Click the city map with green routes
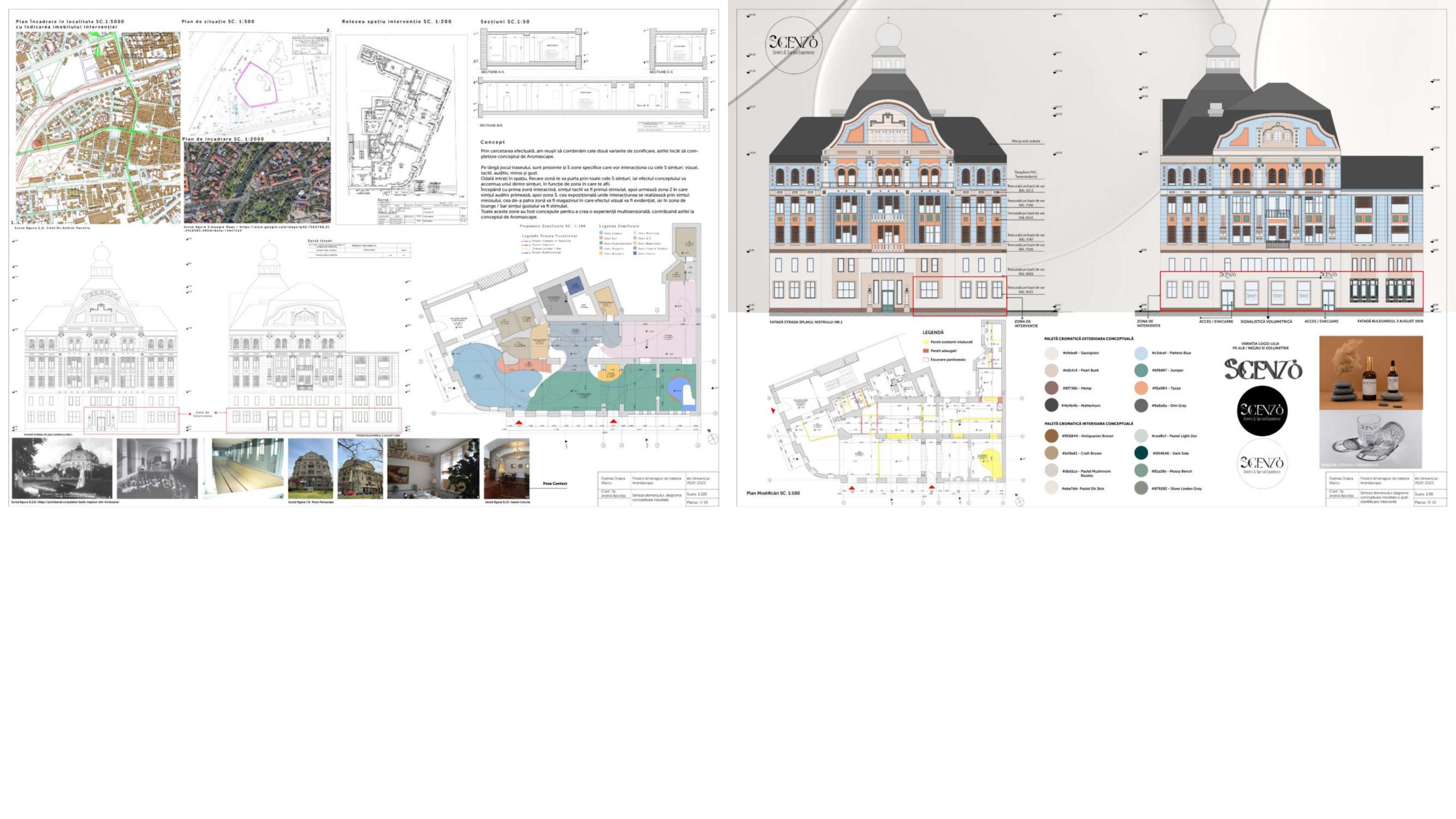1456x819 pixels. click(98, 128)
